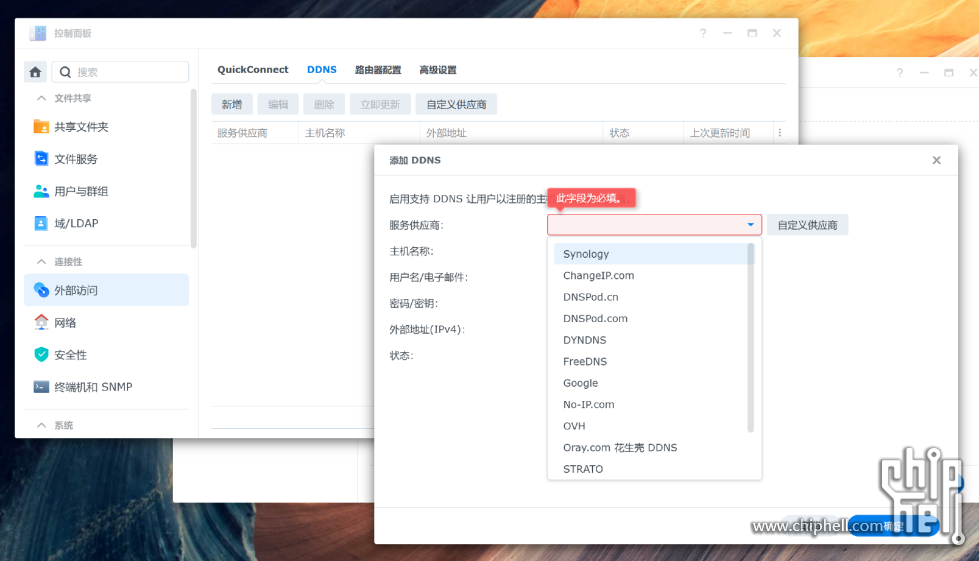Image resolution: width=979 pixels, height=561 pixels.
Task: Select DNSPod.com from provider list
Action: click(x=651, y=318)
